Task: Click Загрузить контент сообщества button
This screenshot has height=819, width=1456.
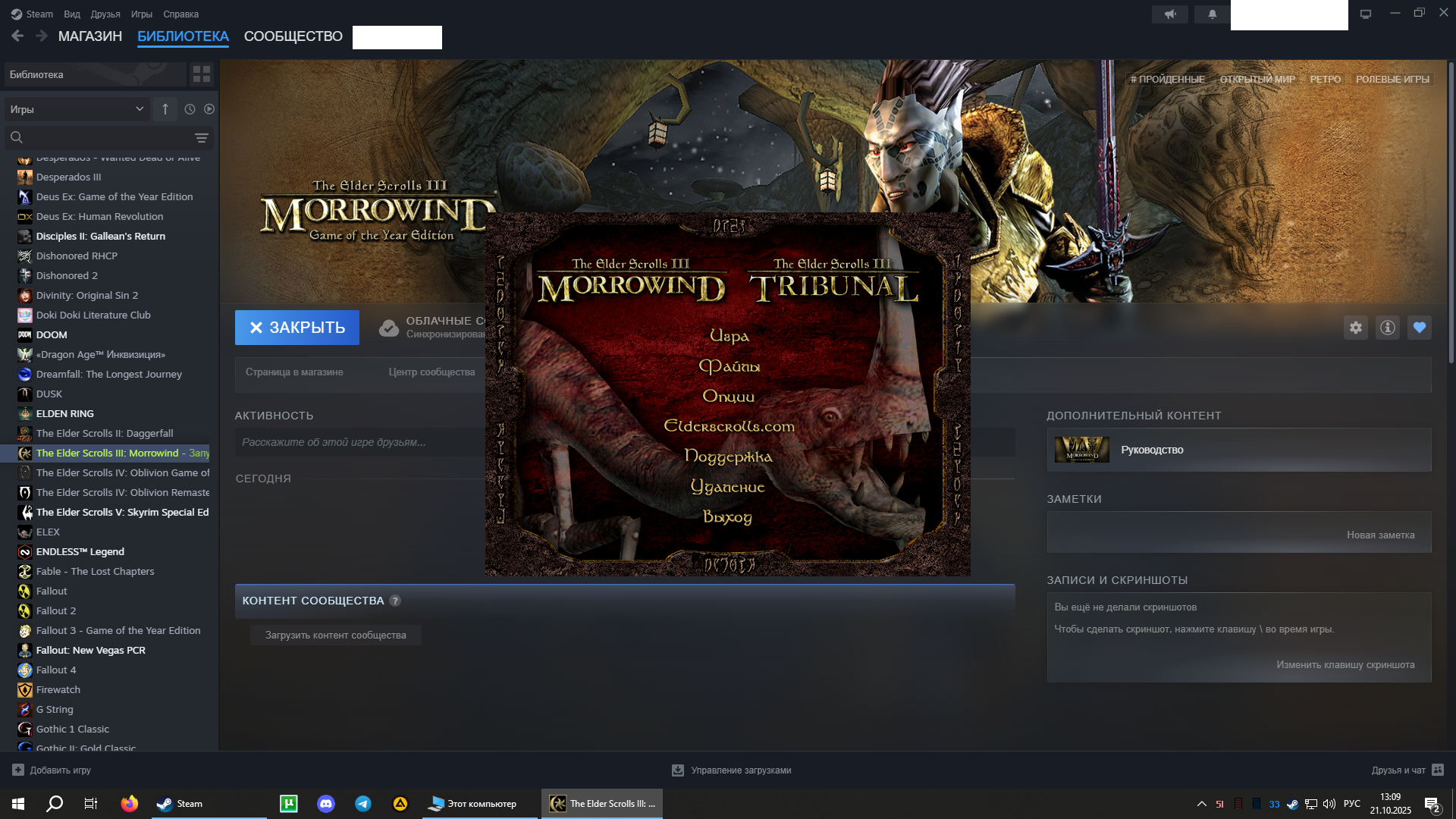Action: (335, 635)
